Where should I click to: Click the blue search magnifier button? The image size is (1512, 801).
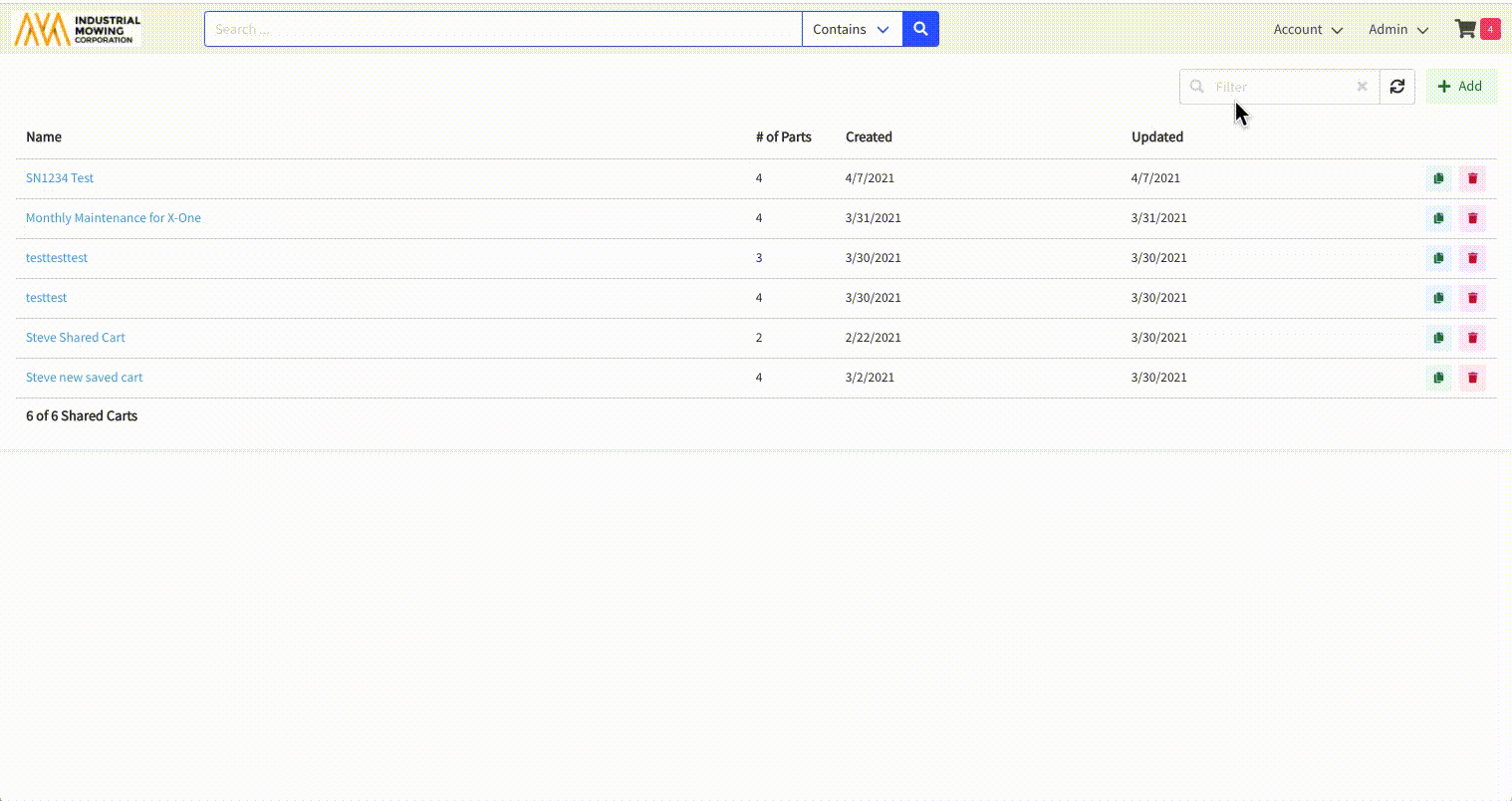click(x=920, y=30)
